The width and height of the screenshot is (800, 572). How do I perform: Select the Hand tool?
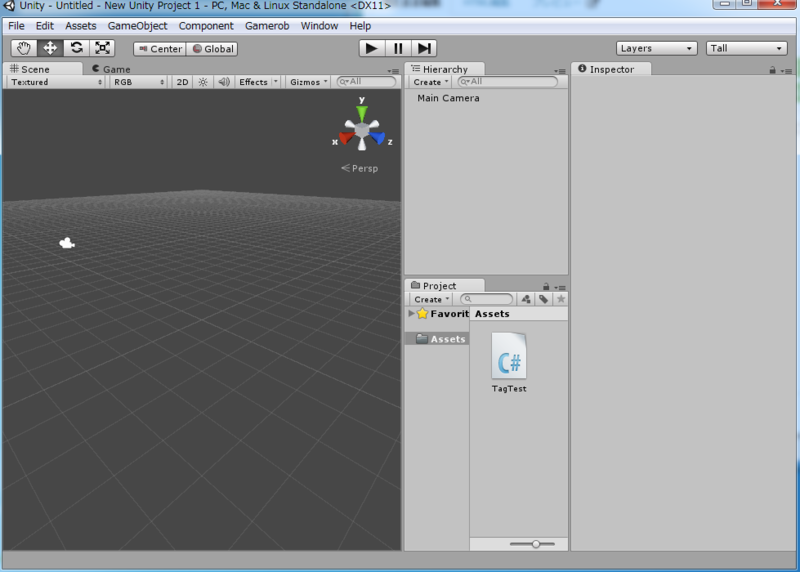[24, 48]
